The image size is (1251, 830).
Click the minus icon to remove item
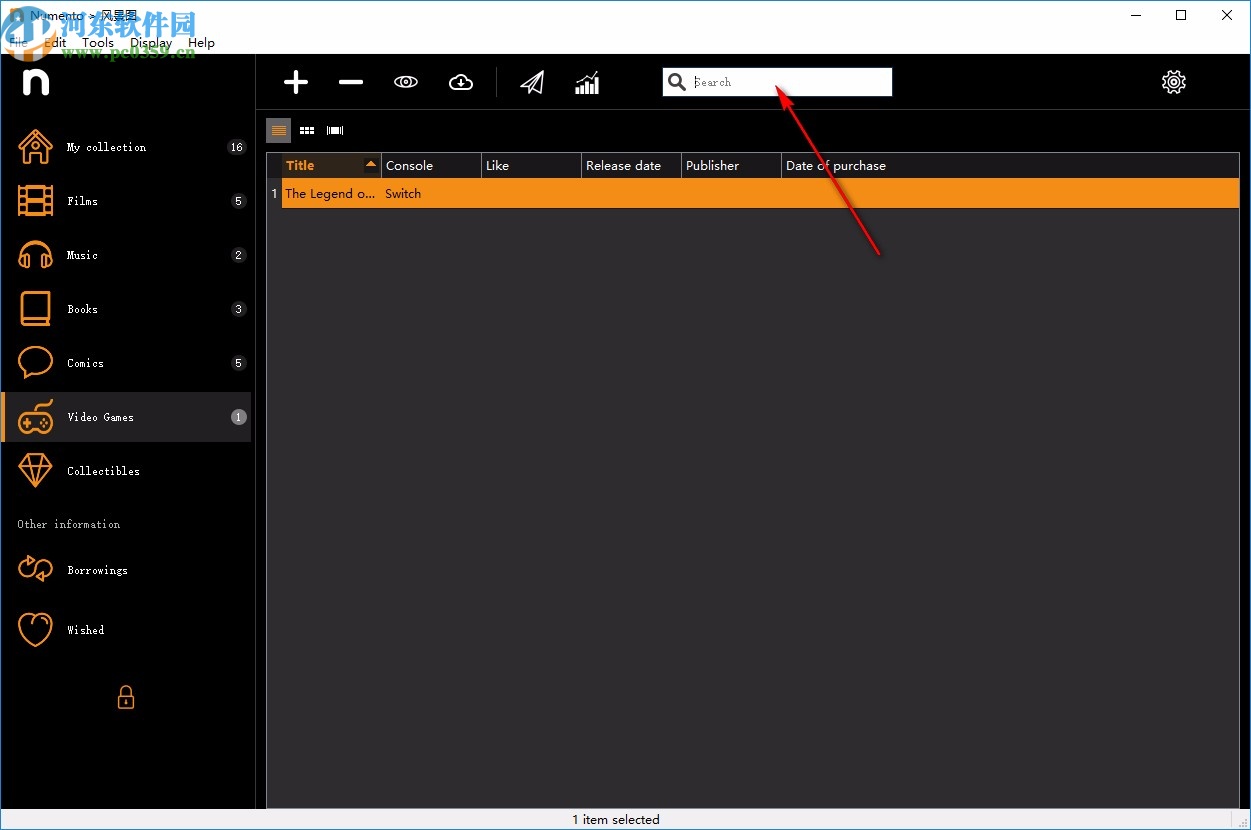pos(351,82)
